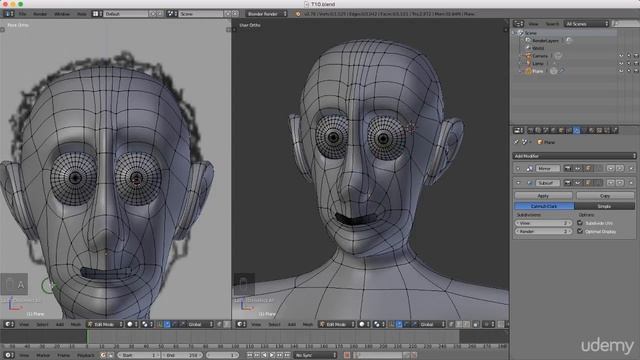640x360 pixels.
Task: Toggle Subsurf modifier render visibility
Action: (x=567, y=182)
